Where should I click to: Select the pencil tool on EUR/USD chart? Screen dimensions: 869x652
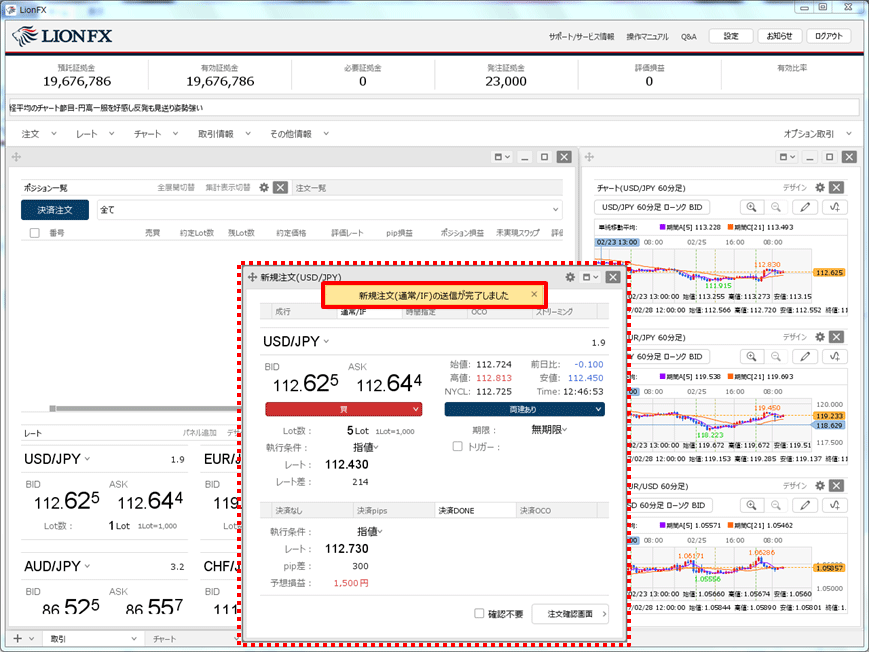(805, 505)
